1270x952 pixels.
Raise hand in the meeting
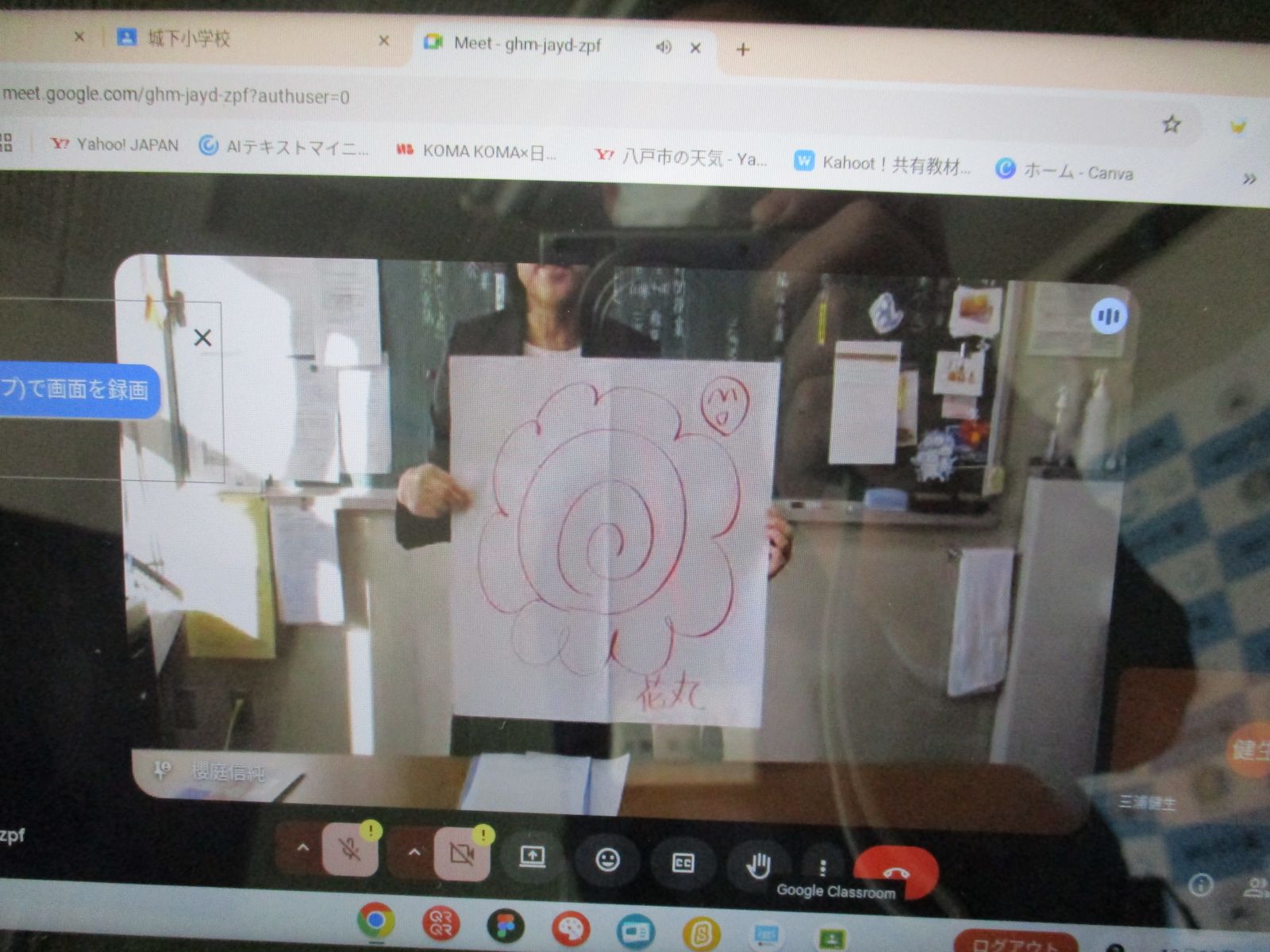(758, 865)
